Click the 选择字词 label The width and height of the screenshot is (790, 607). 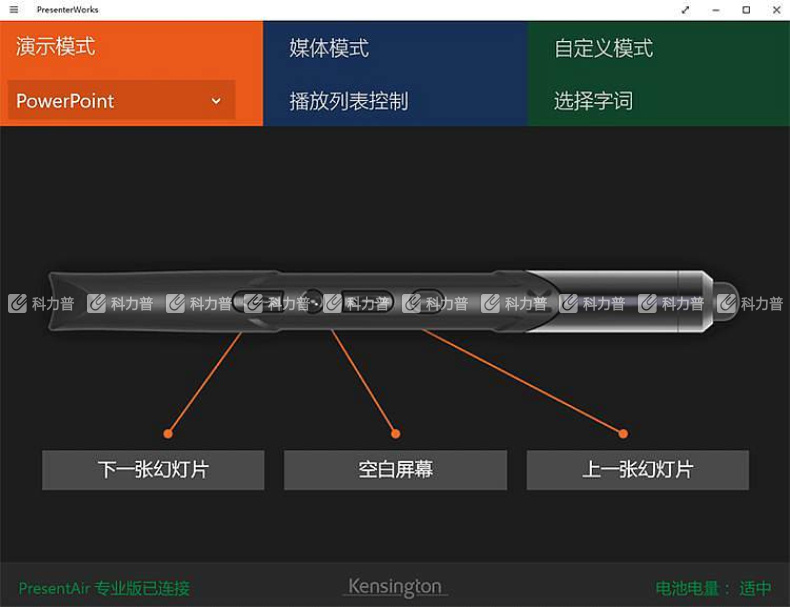(x=594, y=101)
